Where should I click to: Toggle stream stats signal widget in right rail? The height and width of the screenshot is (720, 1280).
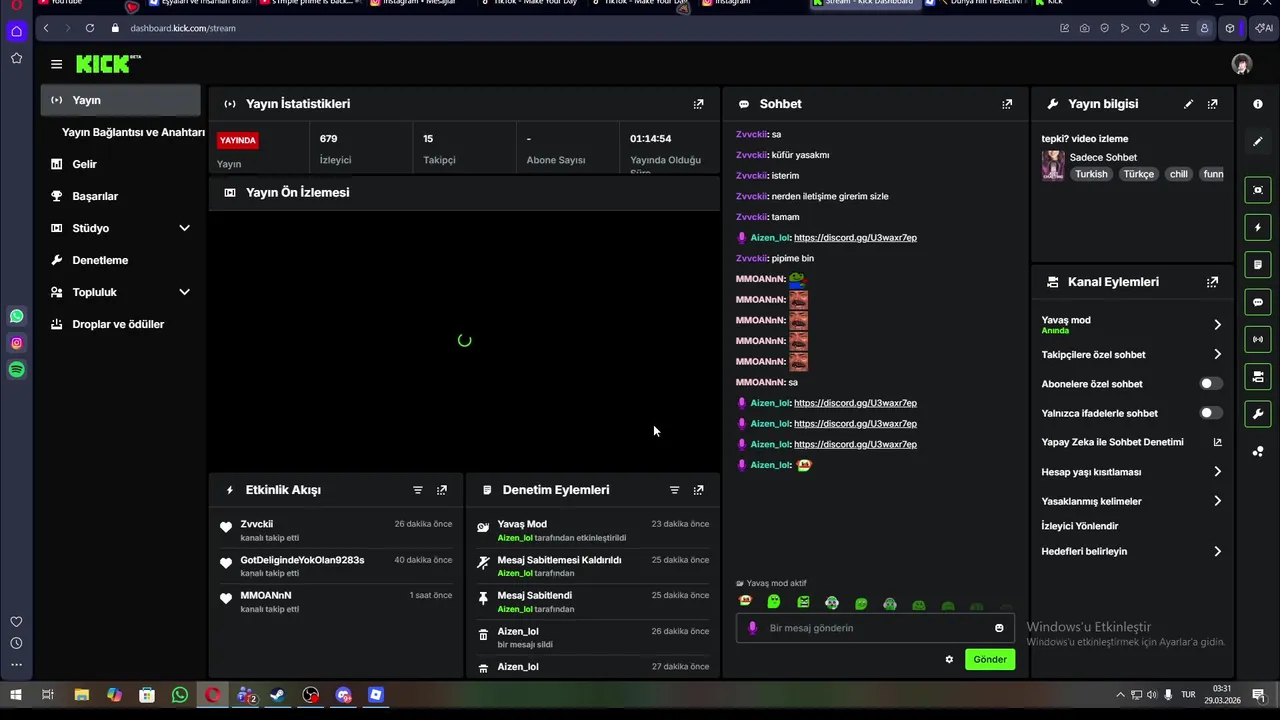pyautogui.click(x=1258, y=339)
